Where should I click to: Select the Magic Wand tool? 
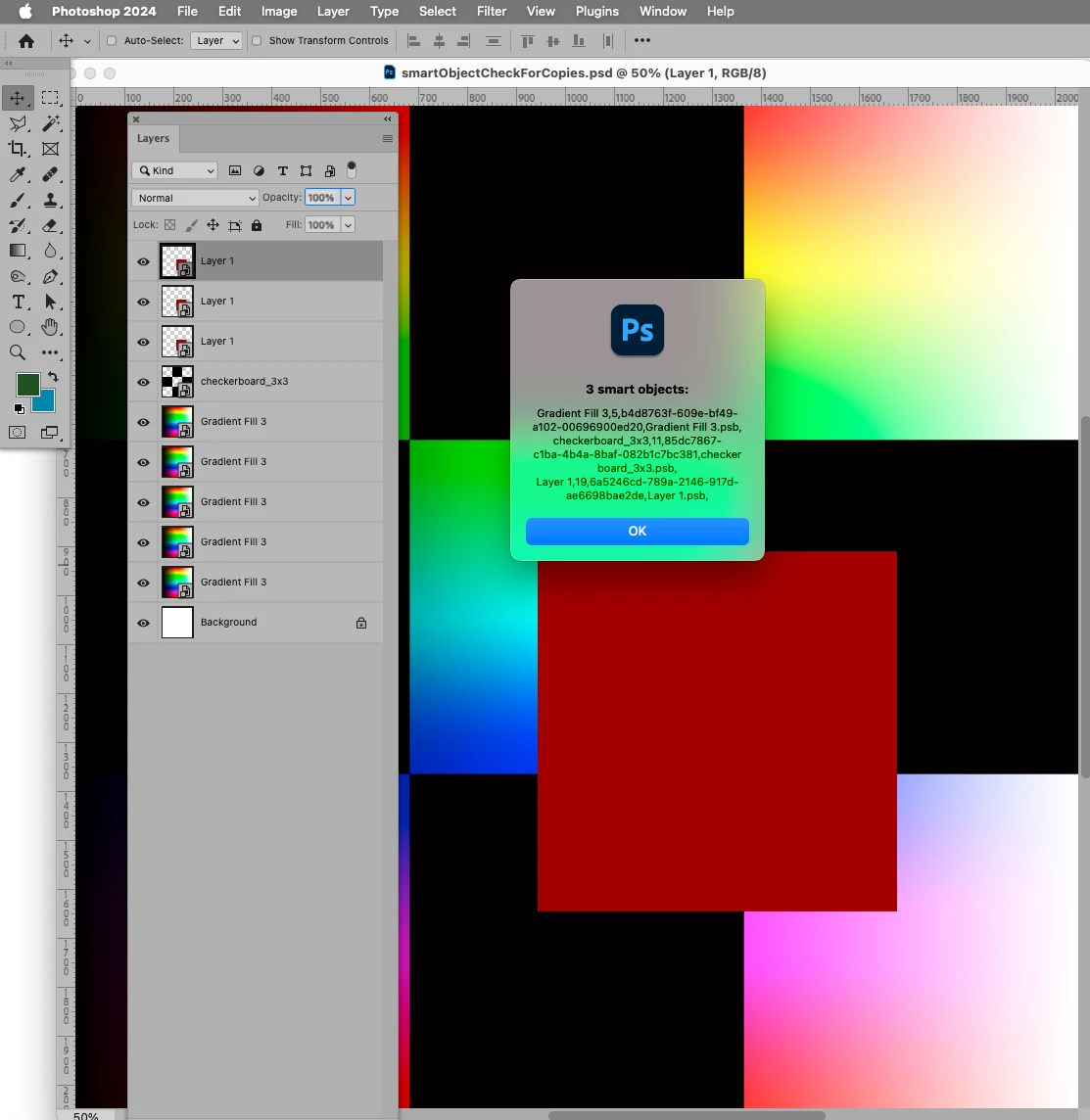coord(50,122)
